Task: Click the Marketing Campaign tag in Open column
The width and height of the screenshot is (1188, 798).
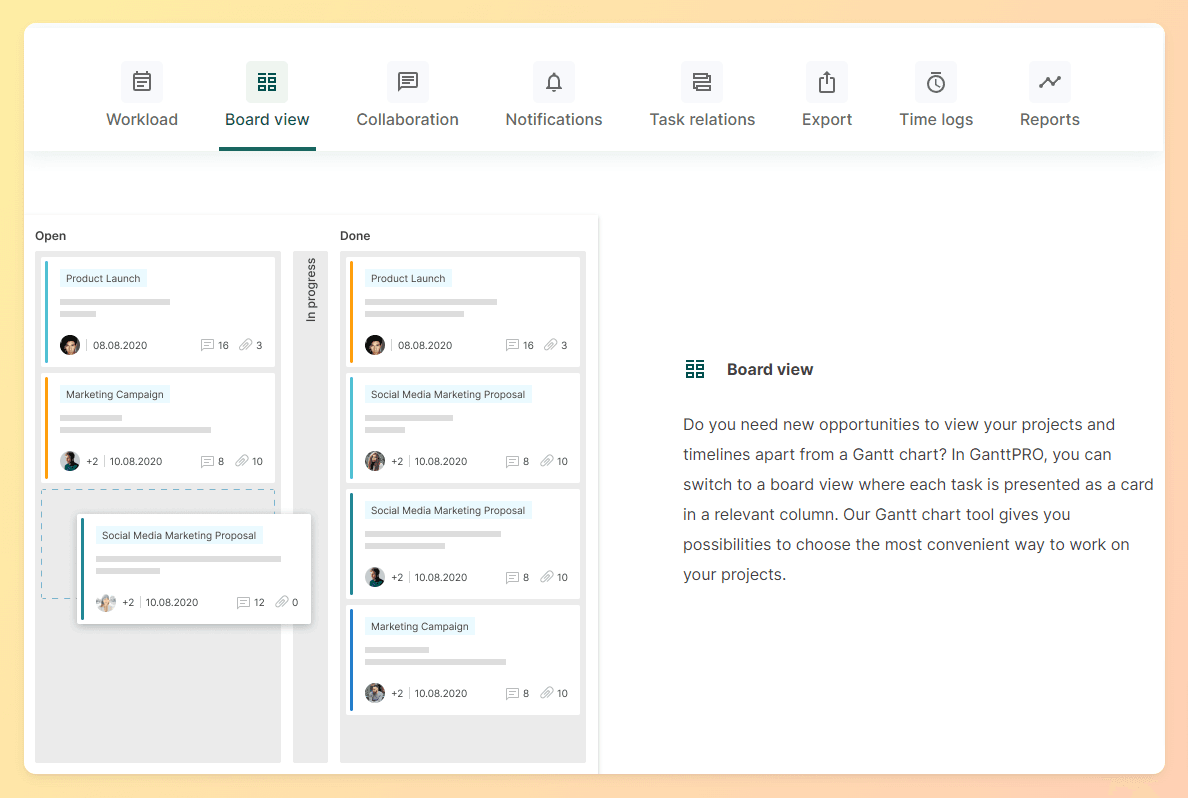Action: click(x=114, y=395)
